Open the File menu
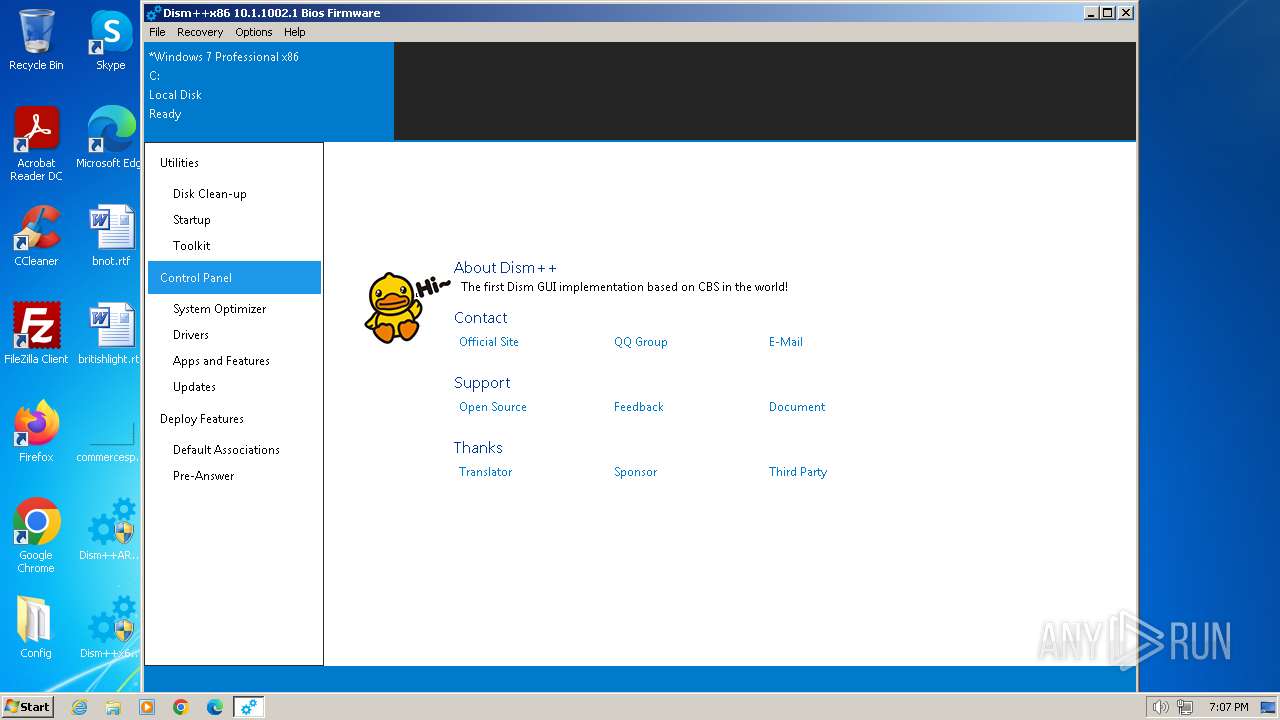1280x720 pixels. click(x=157, y=32)
